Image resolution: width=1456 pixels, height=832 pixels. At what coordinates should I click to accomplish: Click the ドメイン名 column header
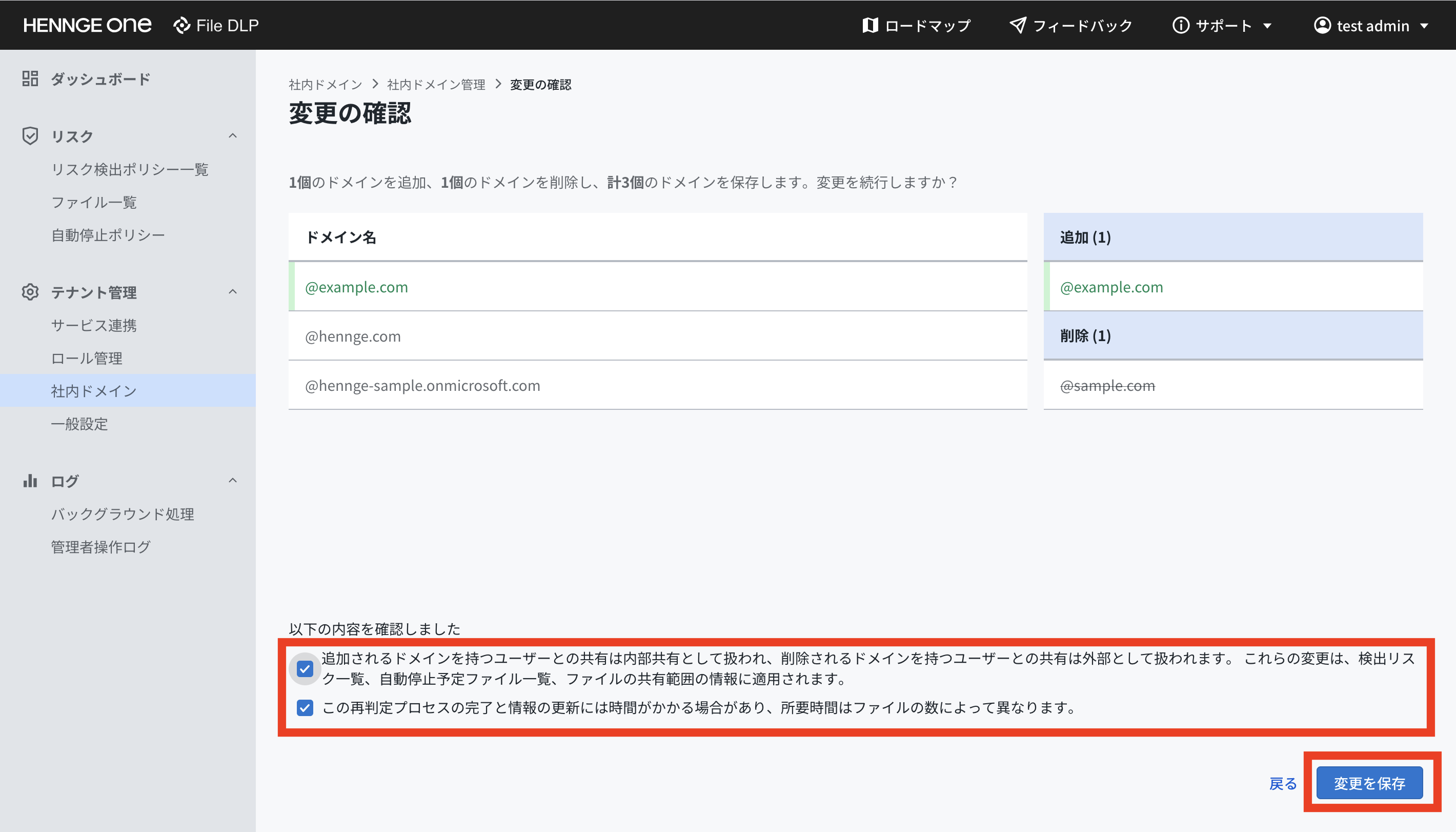658,237
